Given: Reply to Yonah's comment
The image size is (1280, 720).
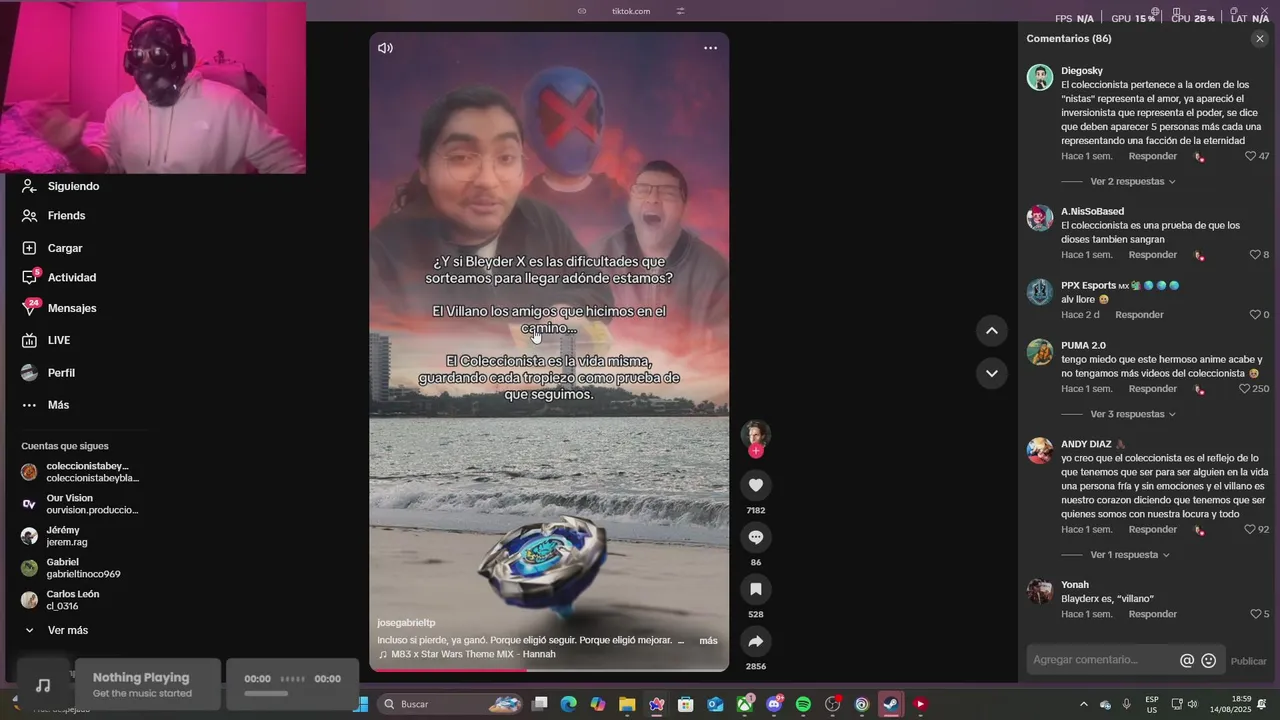Looking at the screenshot, I should (1153, 614).
